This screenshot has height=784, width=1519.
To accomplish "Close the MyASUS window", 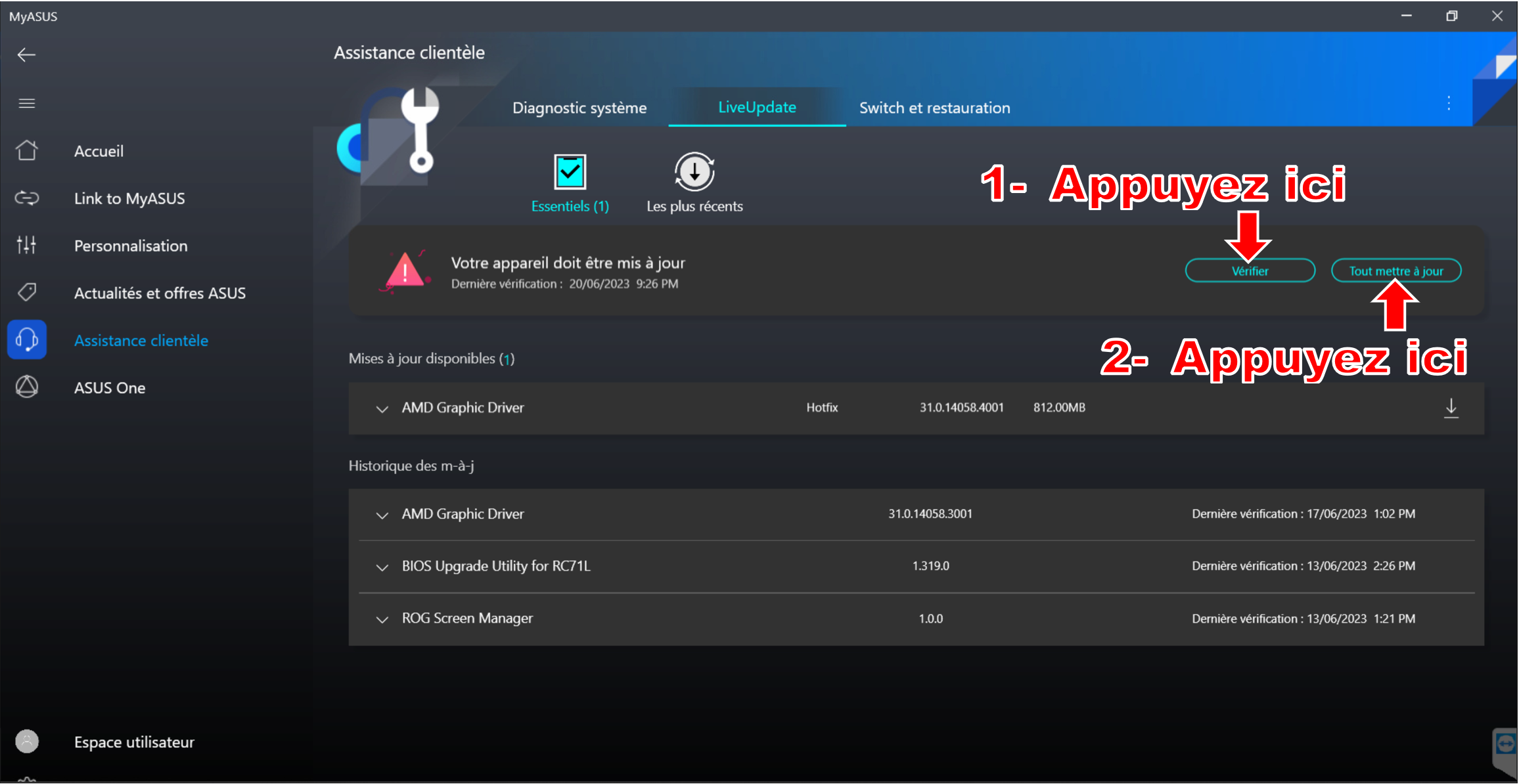I will (x=1497, y=16).
